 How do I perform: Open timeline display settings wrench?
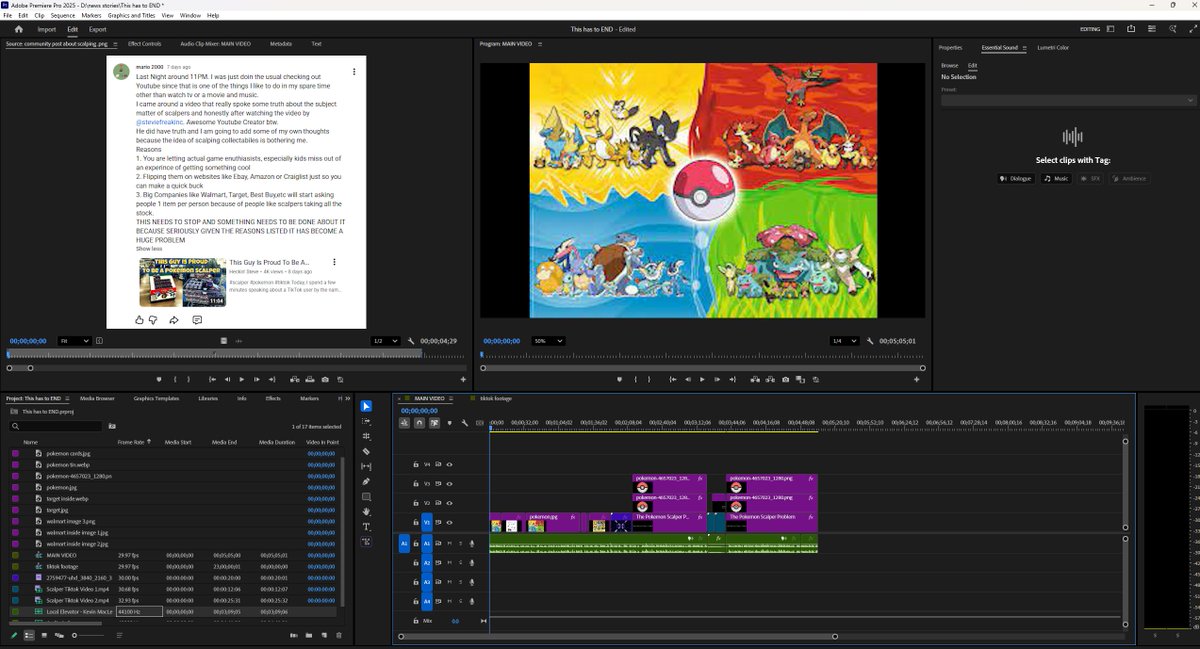pyautogui.click(x=464, y=423)
